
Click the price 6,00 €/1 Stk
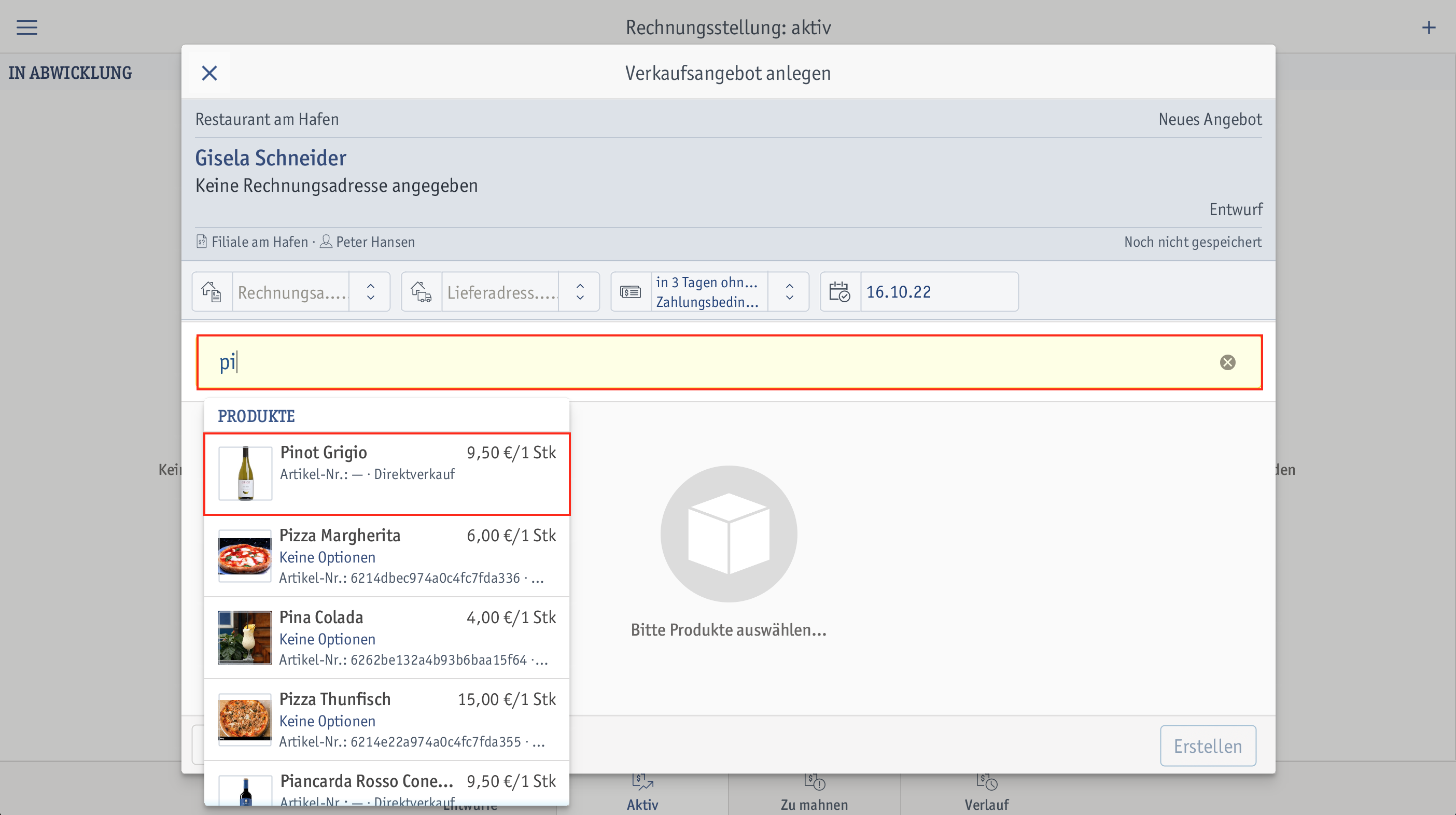(511, 536)
